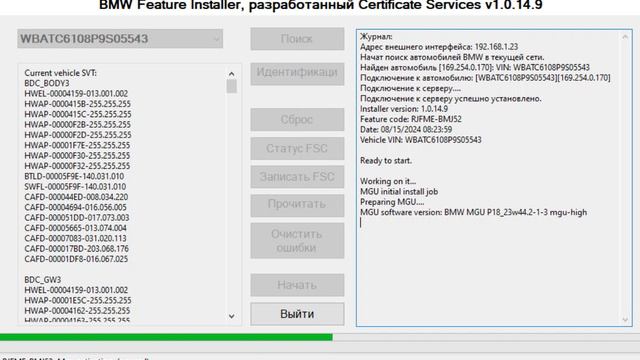The height and width of the screenshot is (360, 640).
Task: Click the Поиск button
Action: pyautogui.click(x=297, y=39)
